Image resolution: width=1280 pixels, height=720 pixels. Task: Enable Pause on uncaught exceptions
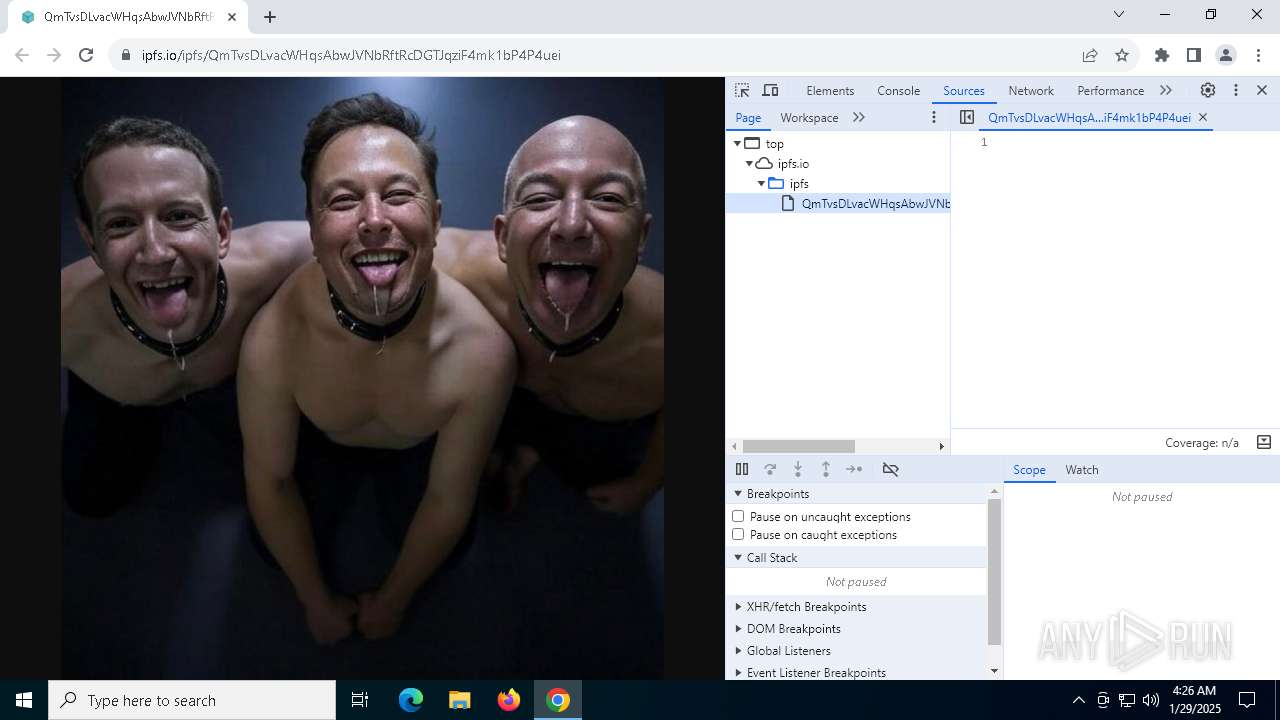pos(738,516)
